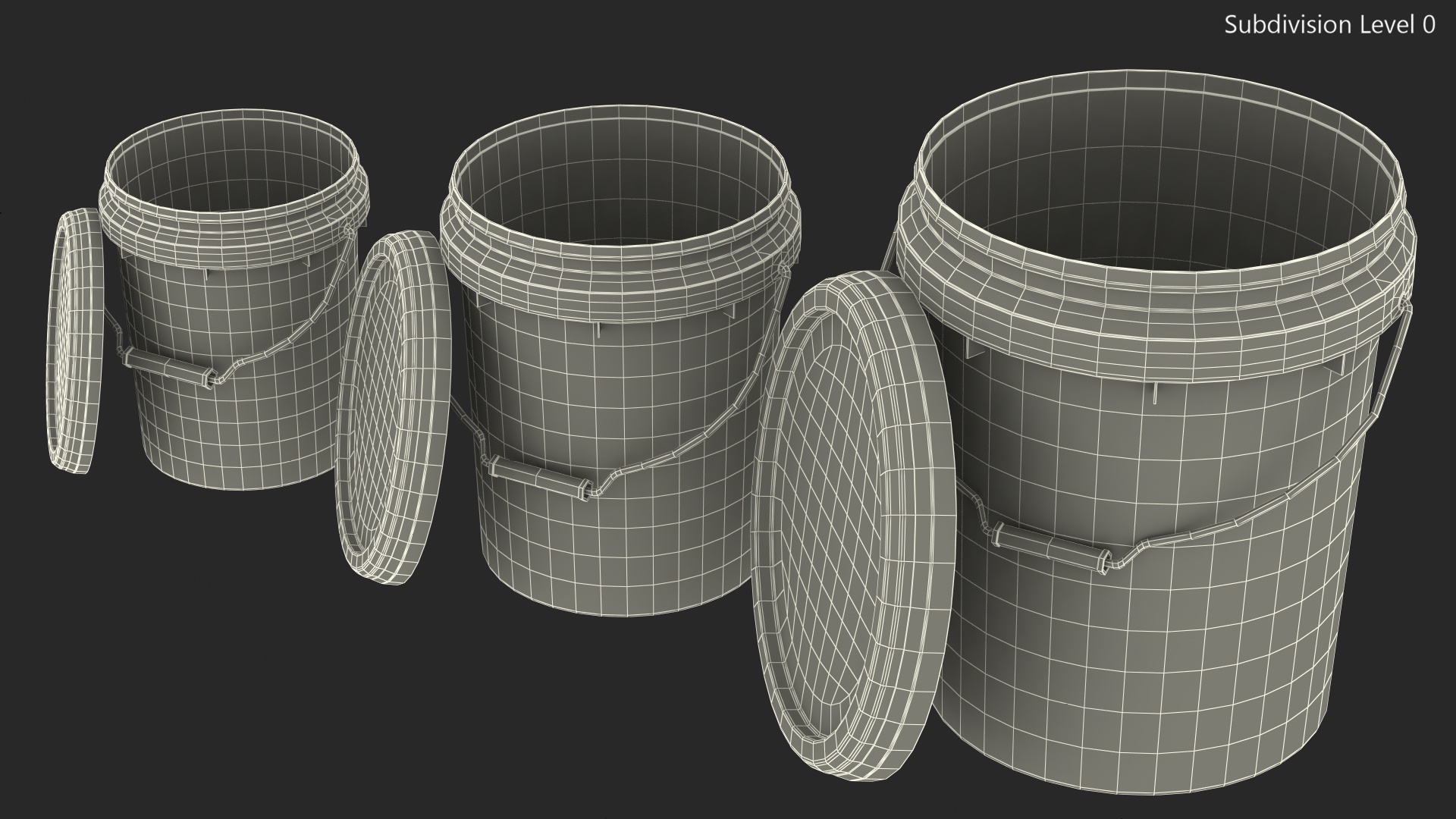Image resolution: width=1456 pixels, height=819 pixels.
Task: Select the large bucket's wire handle on its right side
Action: (x=1391, y=364)
